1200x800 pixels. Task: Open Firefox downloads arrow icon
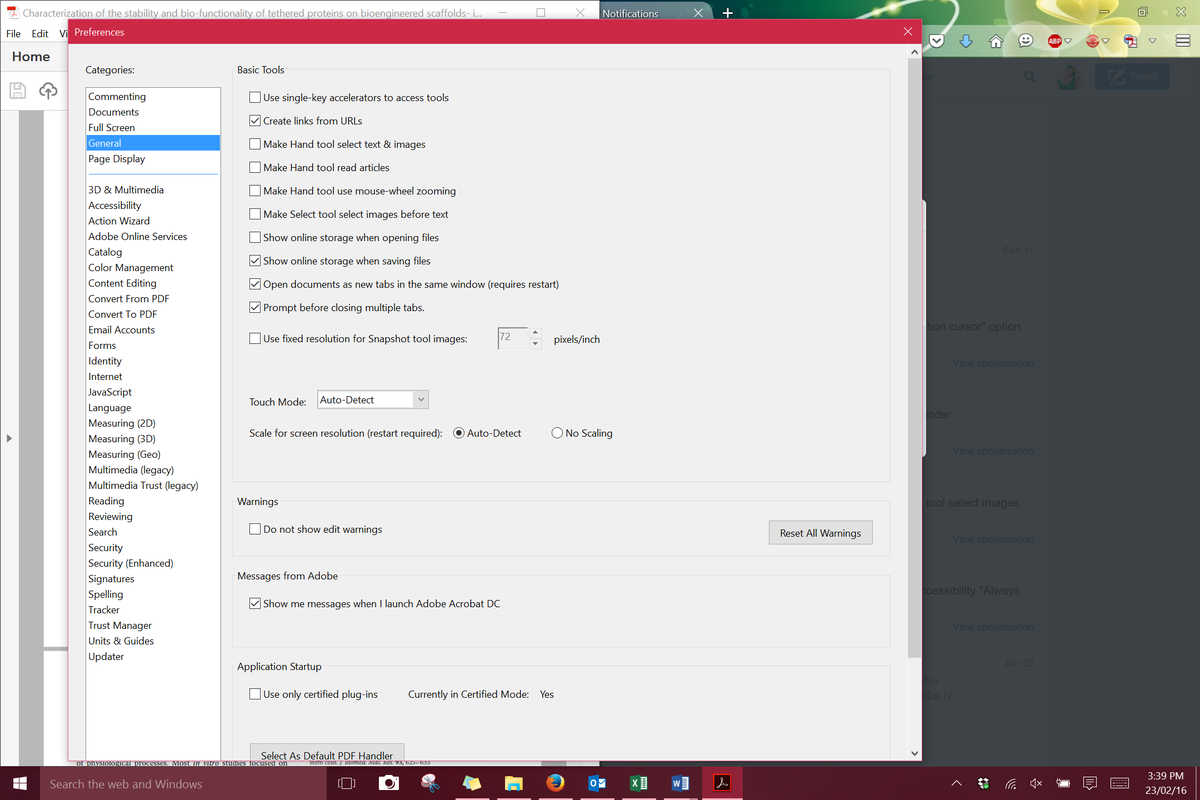pos(966,42)
